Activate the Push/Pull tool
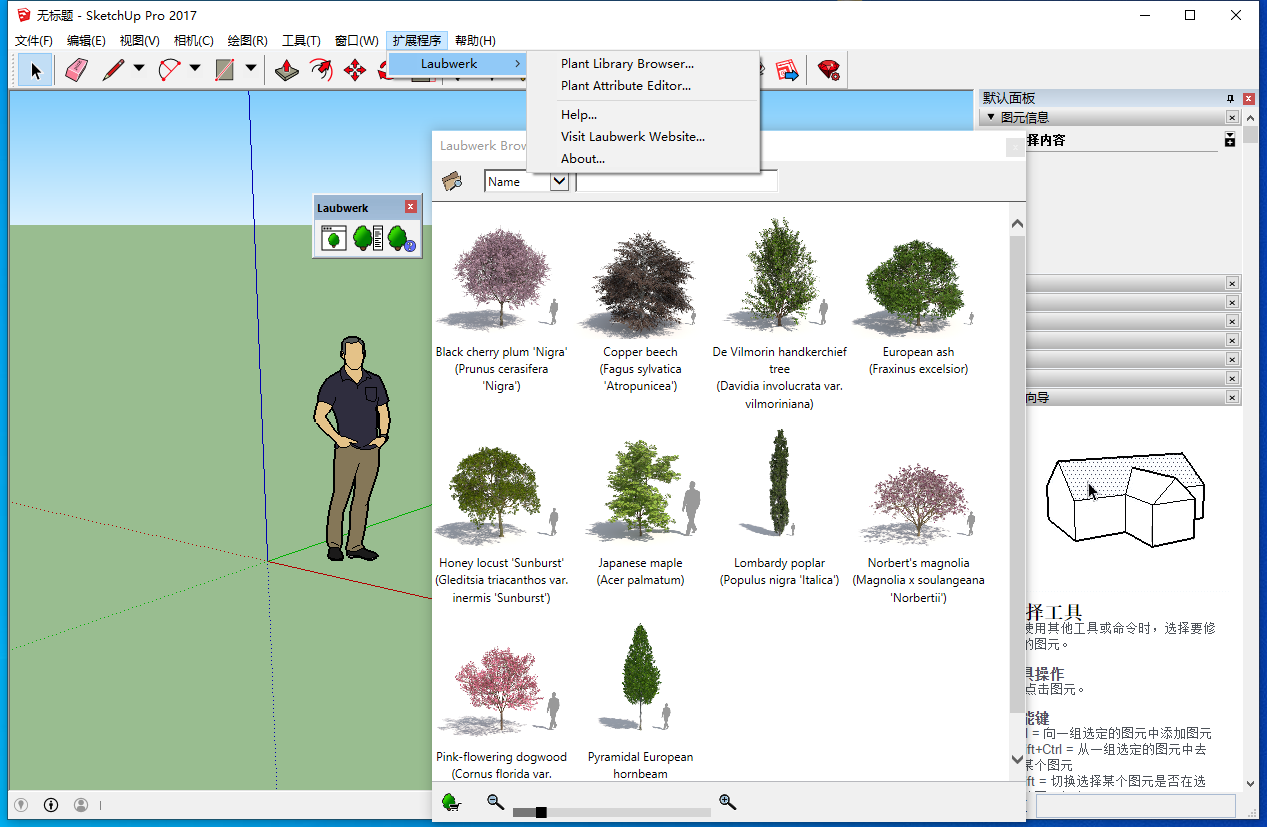Viewport: 1267px width, 827px height. click(287, 70)
